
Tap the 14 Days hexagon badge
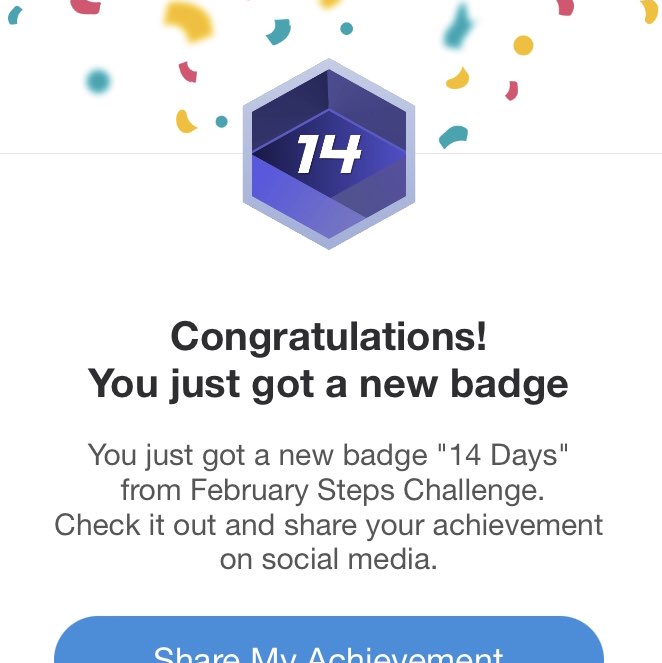(328, 154)
